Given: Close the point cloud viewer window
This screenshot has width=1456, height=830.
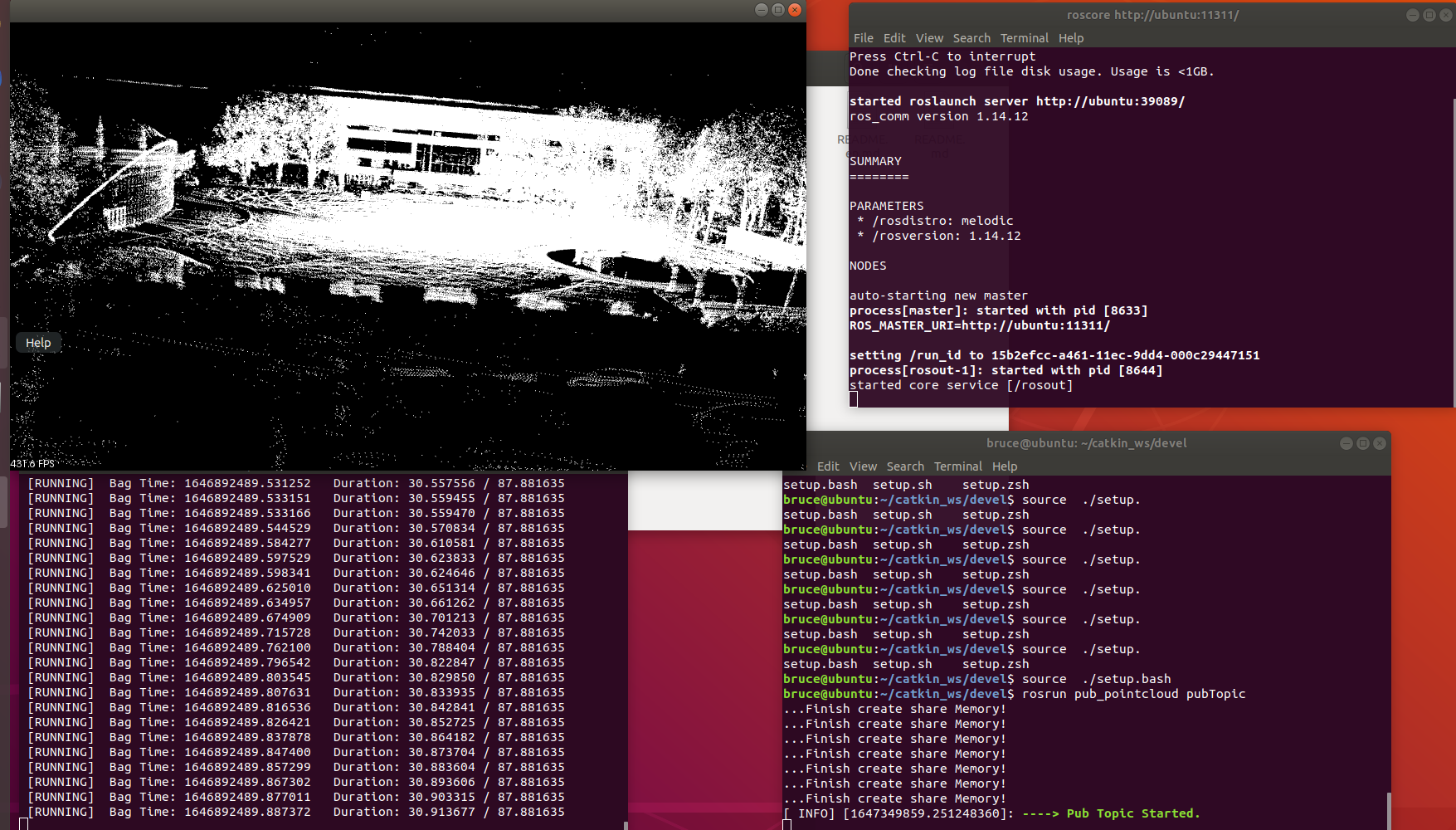Looking at the screenshot, I should (x=795, y=10).
